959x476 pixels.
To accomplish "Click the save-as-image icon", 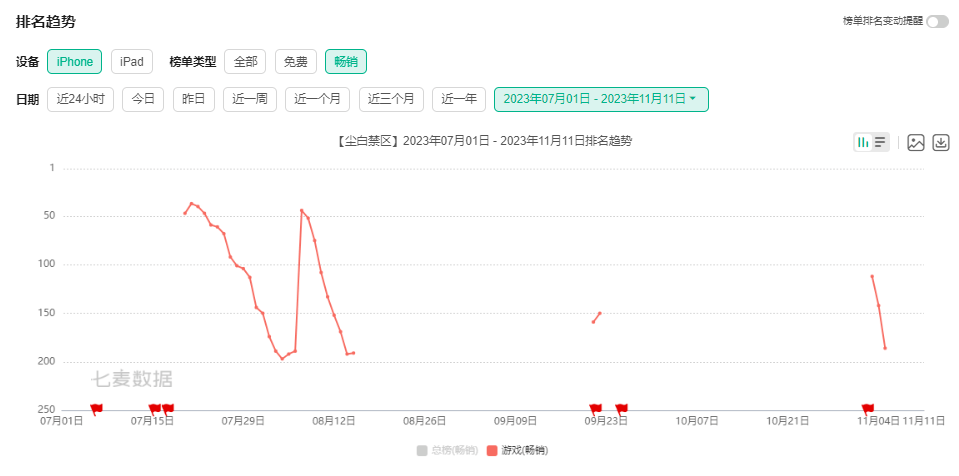I will (915, 142).
